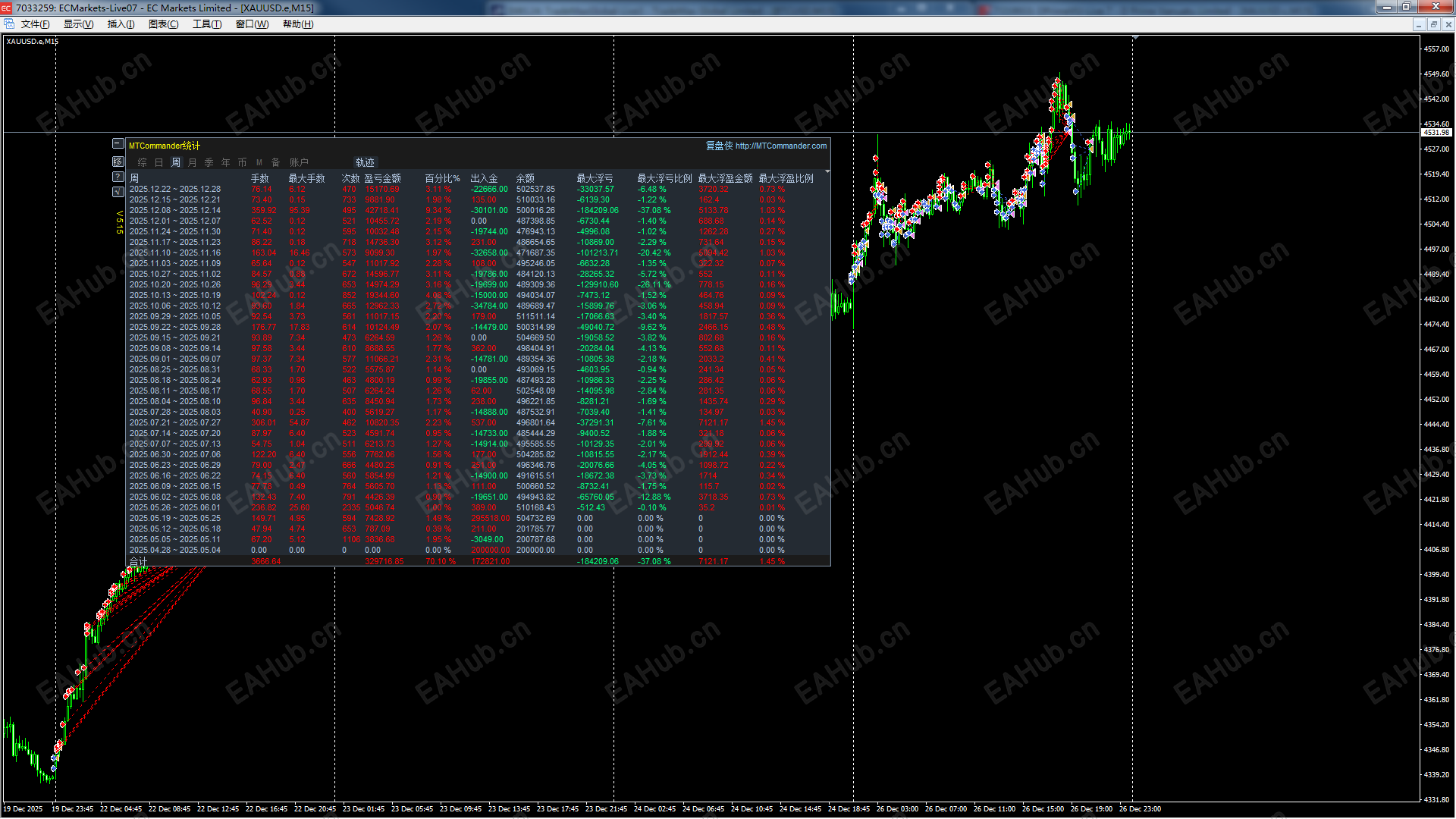The image size is (1456, 819).
Task: Switch to the 年 yearly statistics tab
Action: 226,162
